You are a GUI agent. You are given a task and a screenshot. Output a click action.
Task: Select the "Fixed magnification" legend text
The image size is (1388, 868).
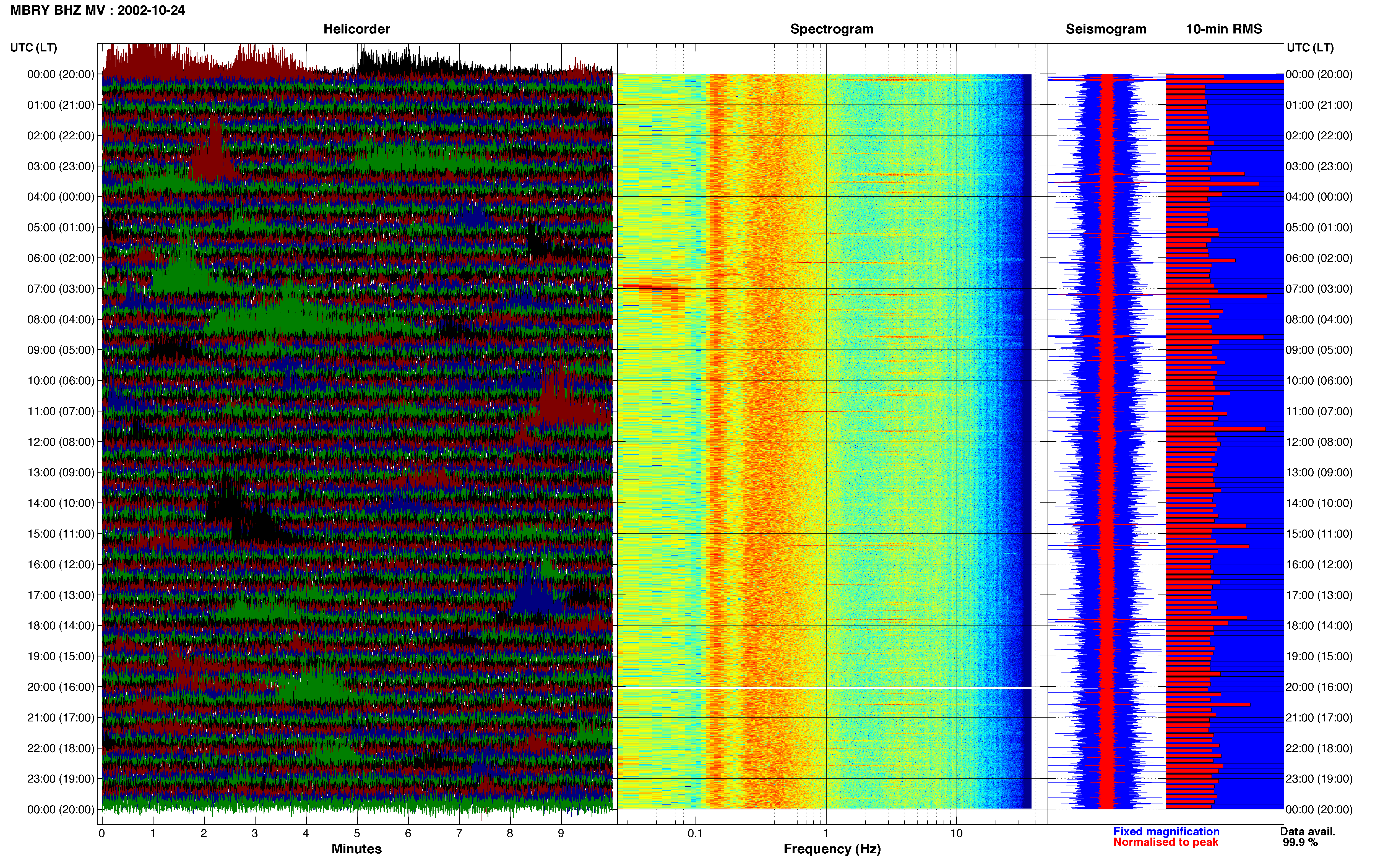(x=1166, y=831)
